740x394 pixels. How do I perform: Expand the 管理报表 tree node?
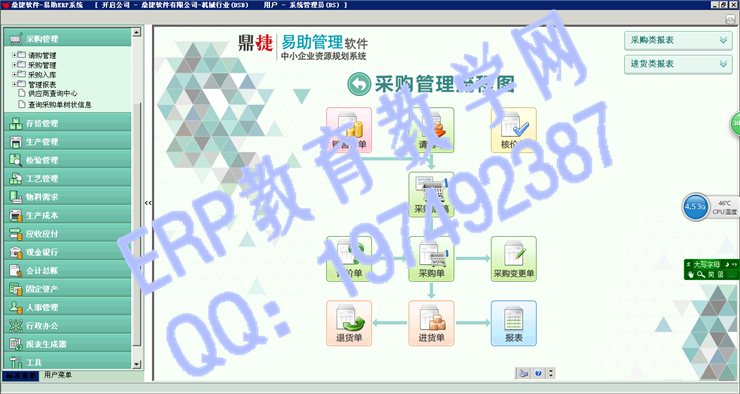coord(14,84)
